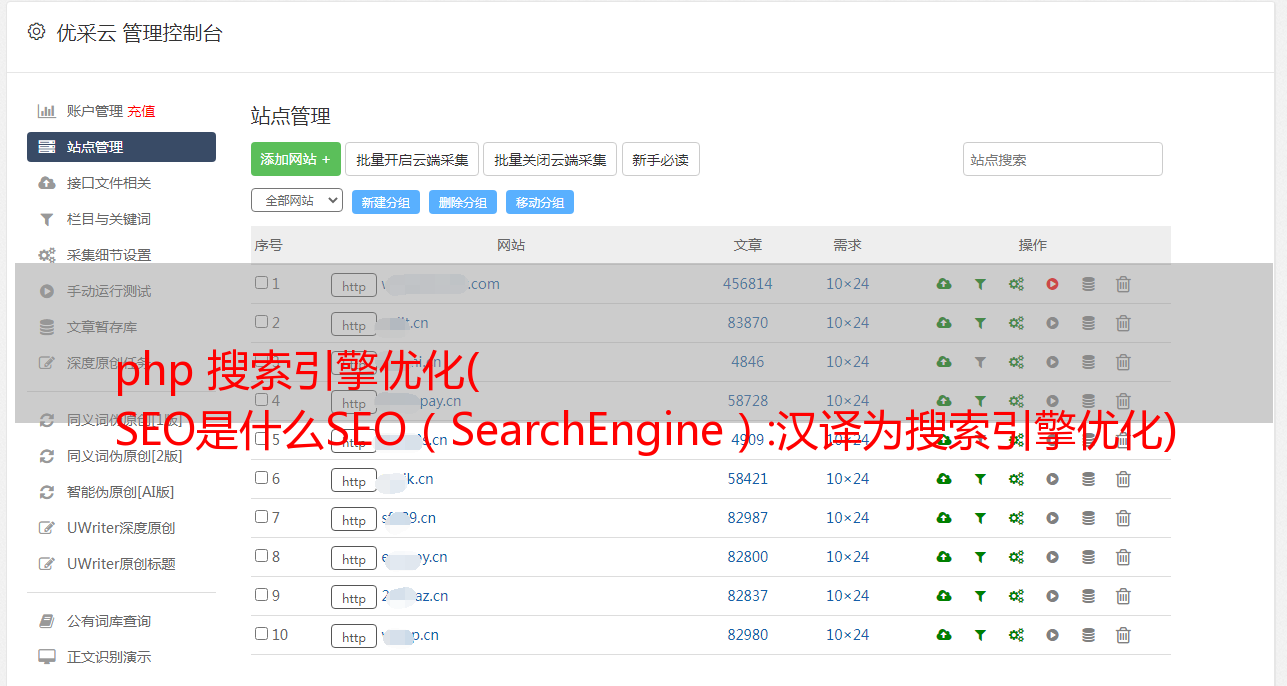Select the checkbox for row 7
This screenshot has height=686, width=1287.
tap(261, 517)
